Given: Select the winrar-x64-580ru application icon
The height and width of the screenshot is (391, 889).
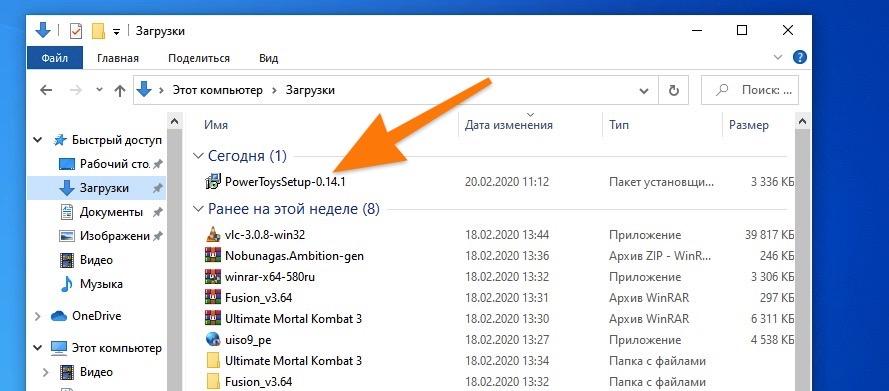Looking at the screenshot, I should tap(213, 276).
